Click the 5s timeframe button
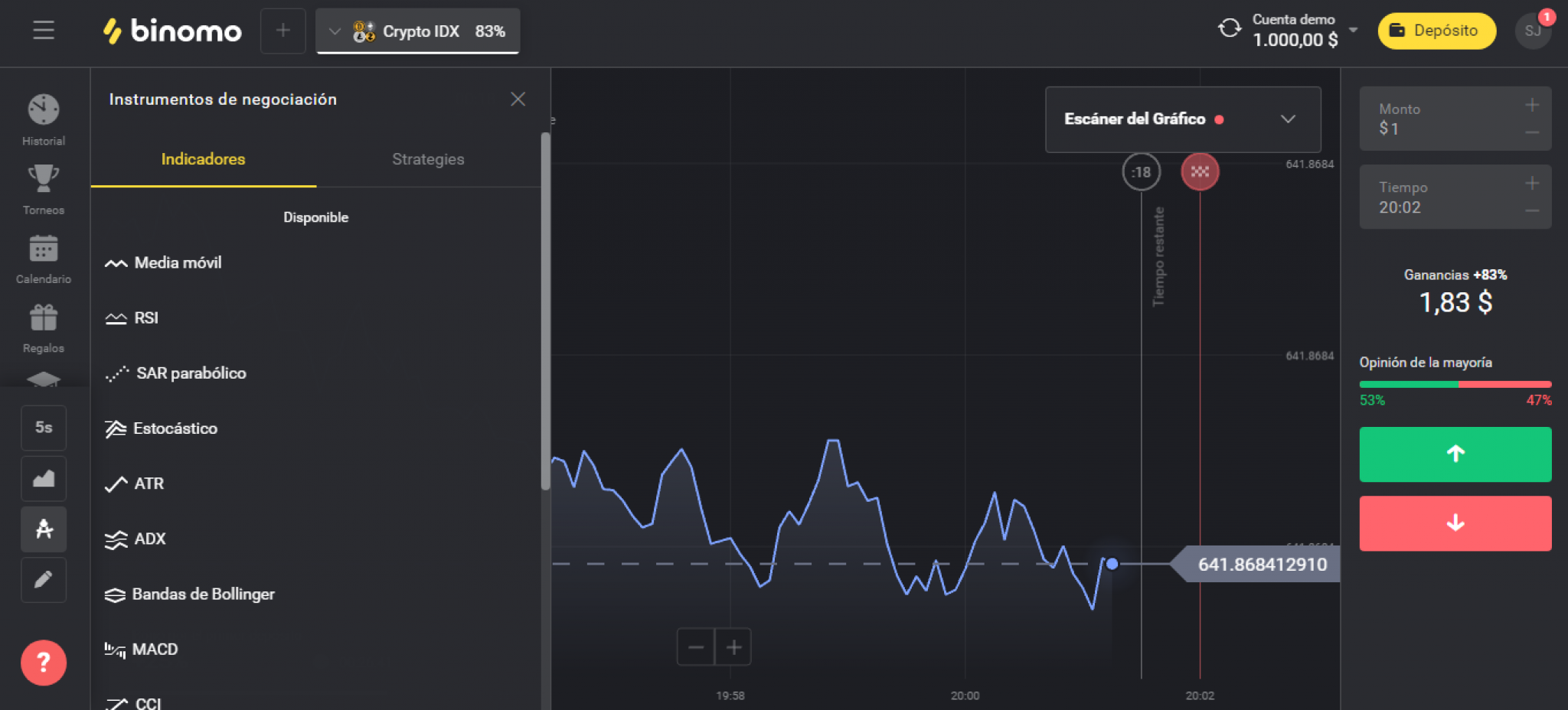This screenshot has height=710, width=1568. click(x=44, y=428)
